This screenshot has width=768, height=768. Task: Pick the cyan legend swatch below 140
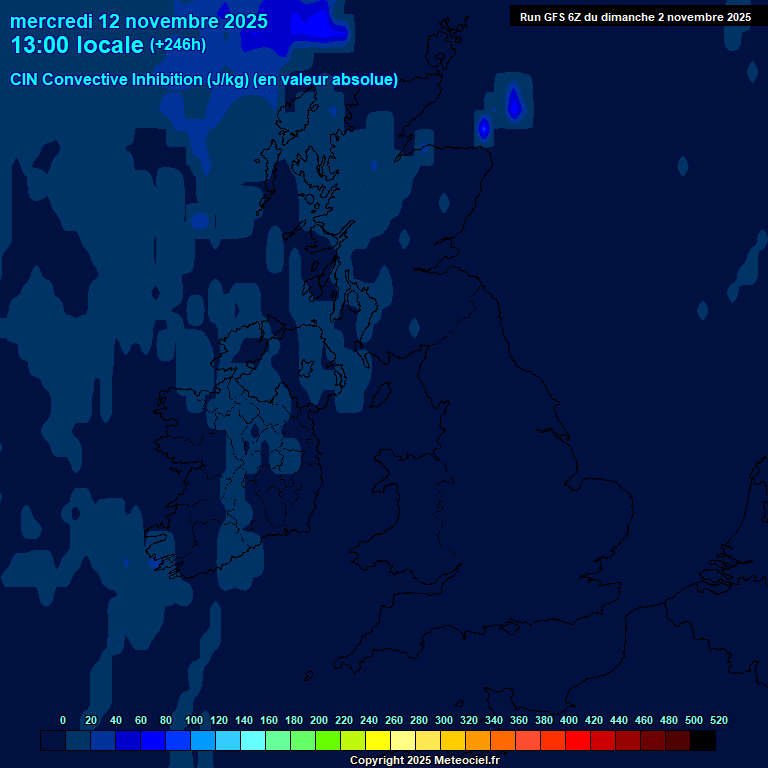(x=252, y=741)
